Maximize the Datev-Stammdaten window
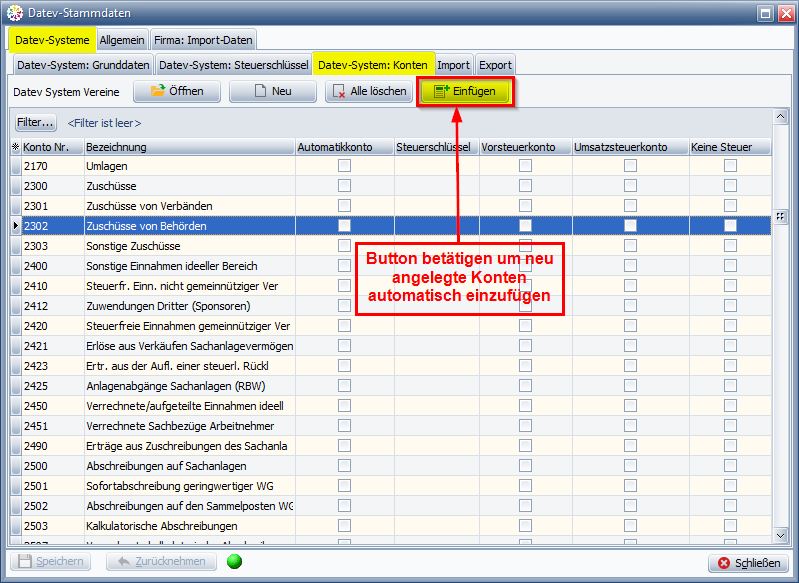The image size is (799, 583). click(765, 13)
